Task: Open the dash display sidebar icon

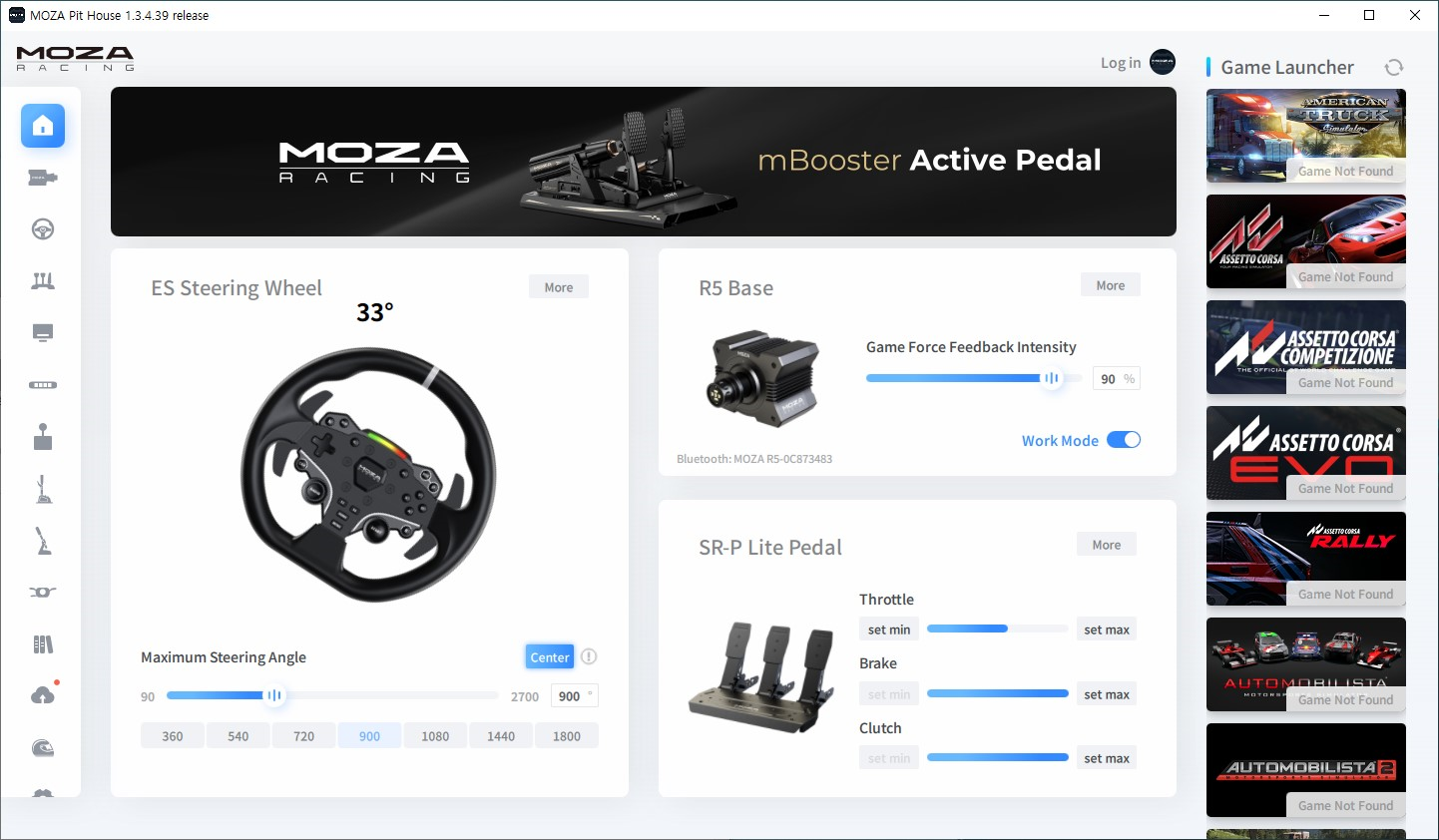Action: pyautogui.click(x=43, y=333)
